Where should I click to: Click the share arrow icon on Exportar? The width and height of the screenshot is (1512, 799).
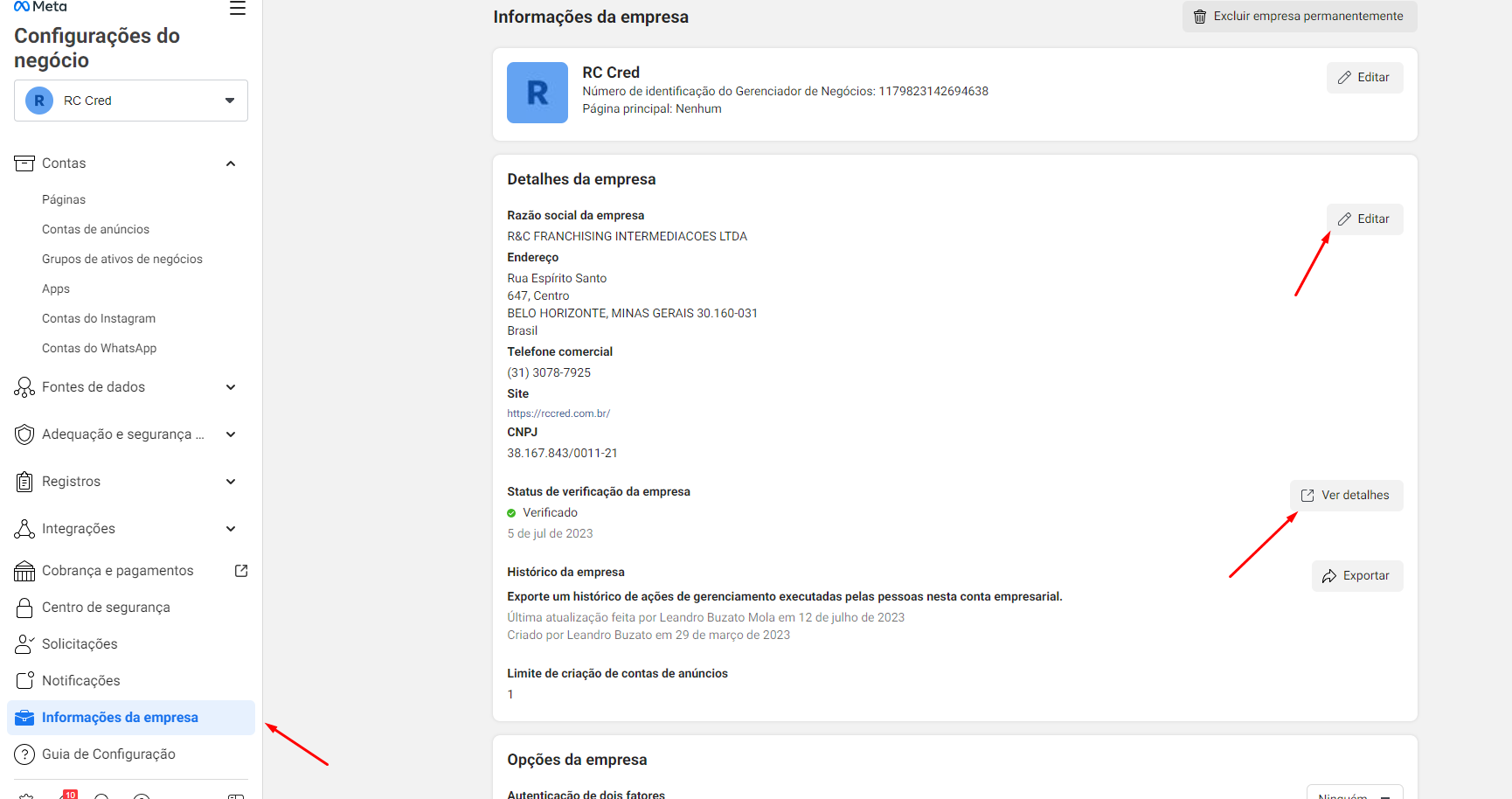[x=1329, y=576]
